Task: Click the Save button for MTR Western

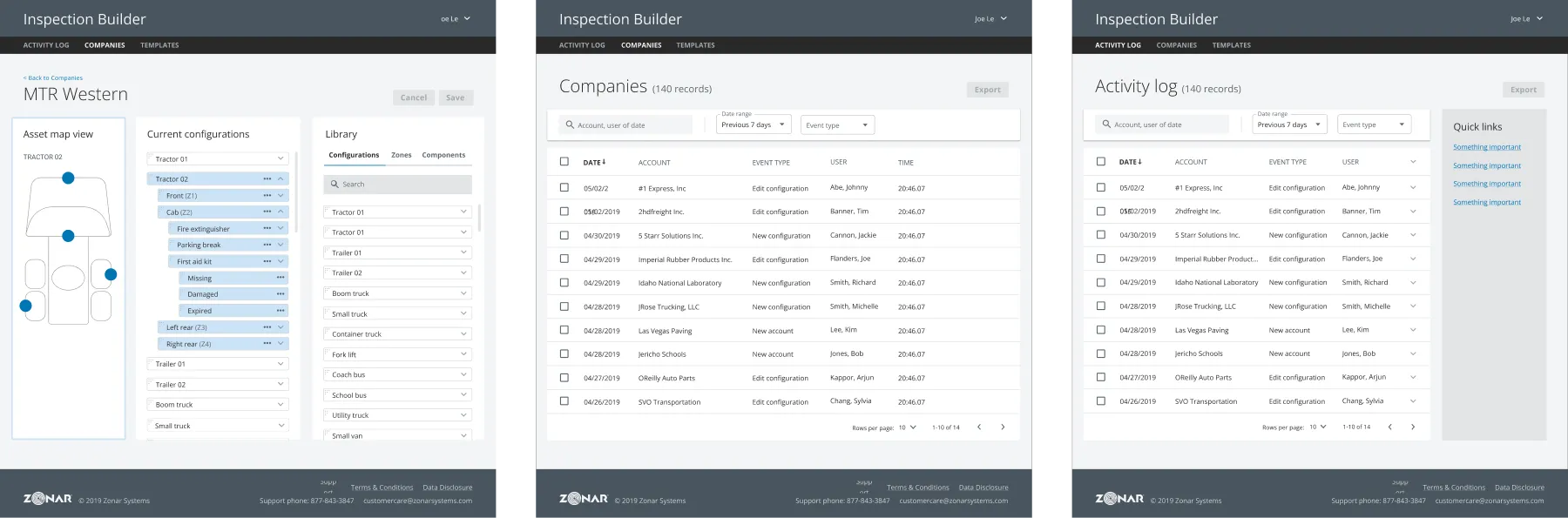Action: (x=456, y=98)
